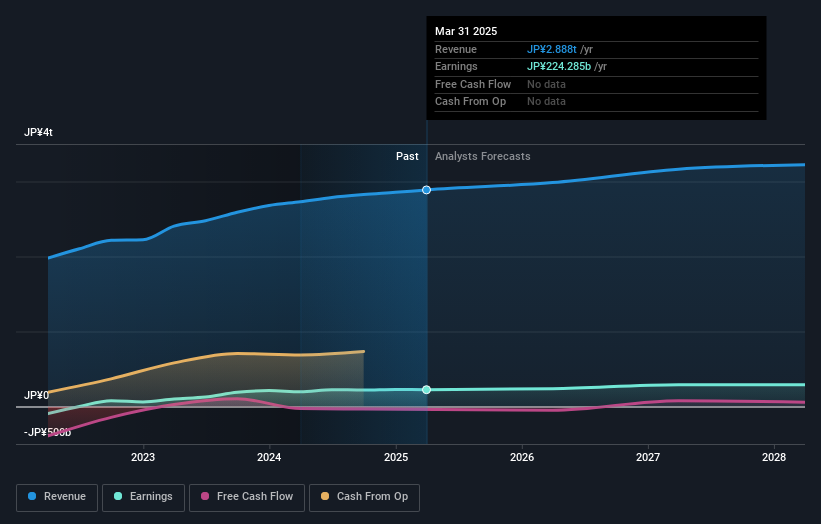Click the 2025 x-axis label
The image size is (821, 524).
click(396, 457)
